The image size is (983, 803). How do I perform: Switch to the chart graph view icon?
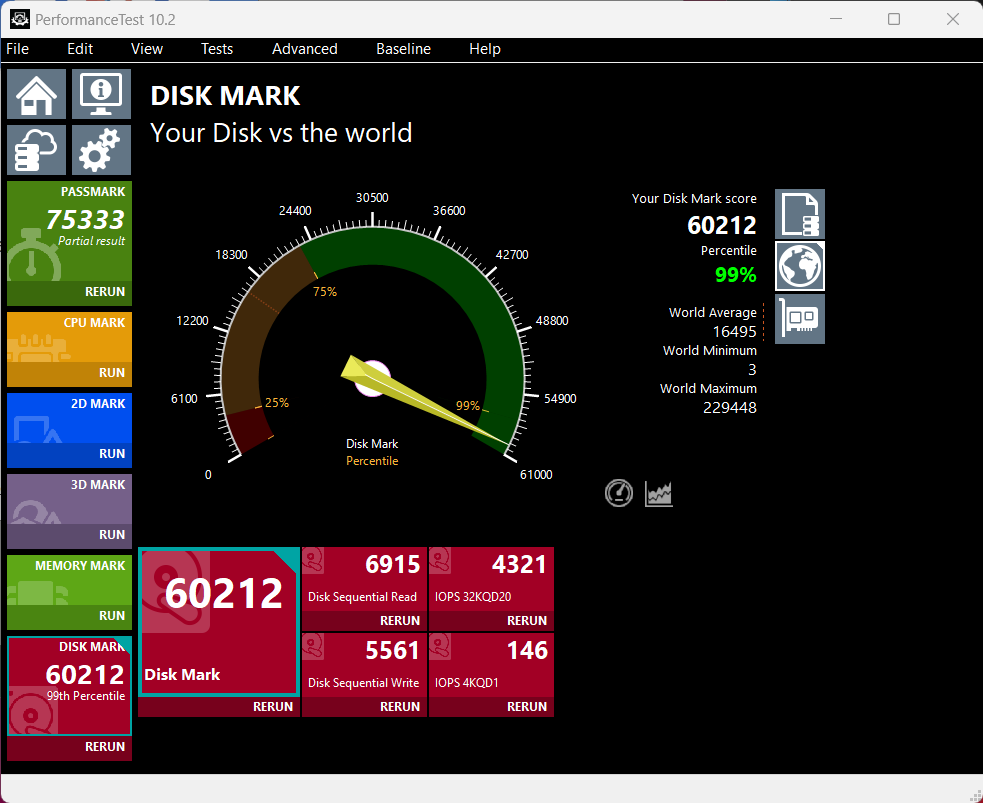pyautogui.click(x=659, y=493)
